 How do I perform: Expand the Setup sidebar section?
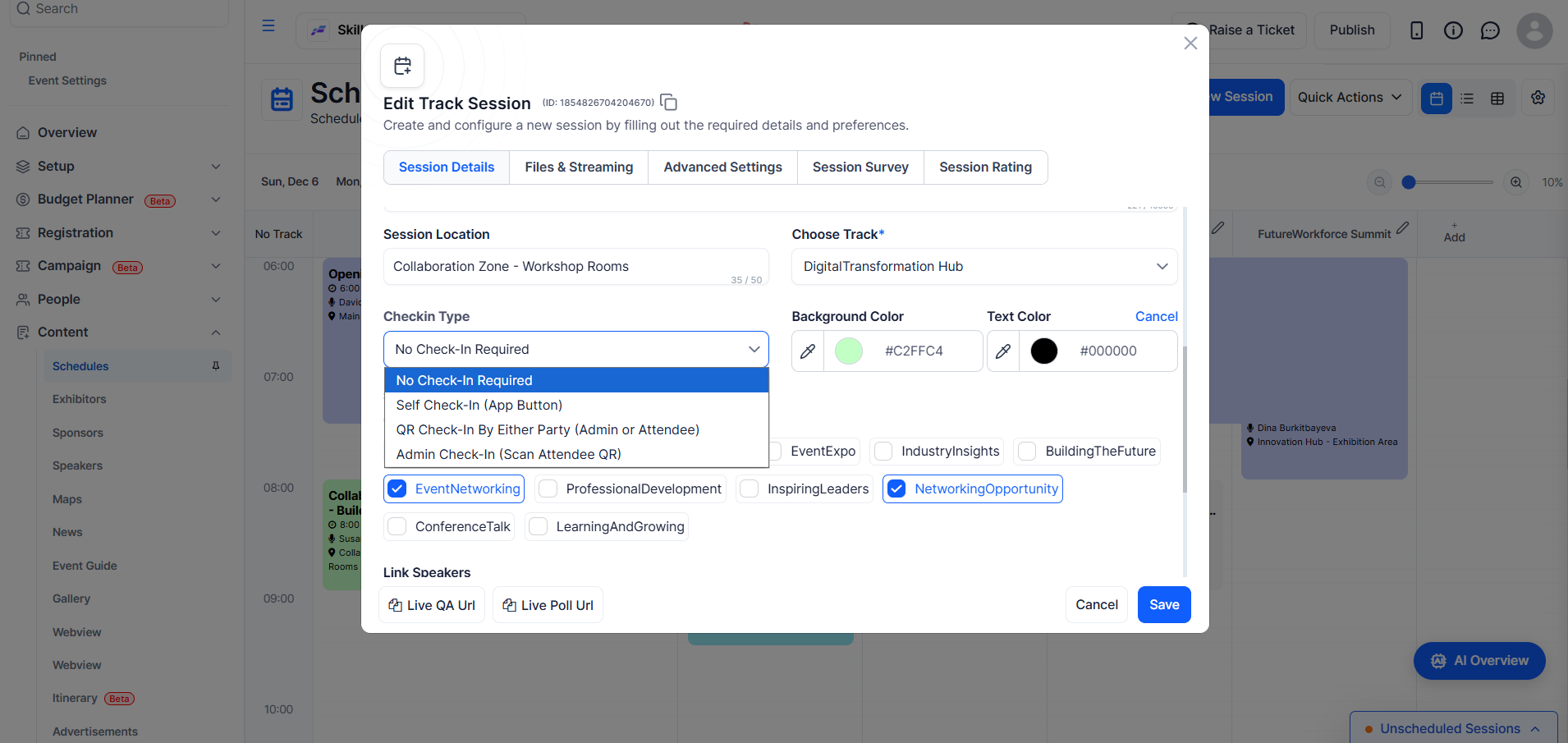(x=216, y=167)
